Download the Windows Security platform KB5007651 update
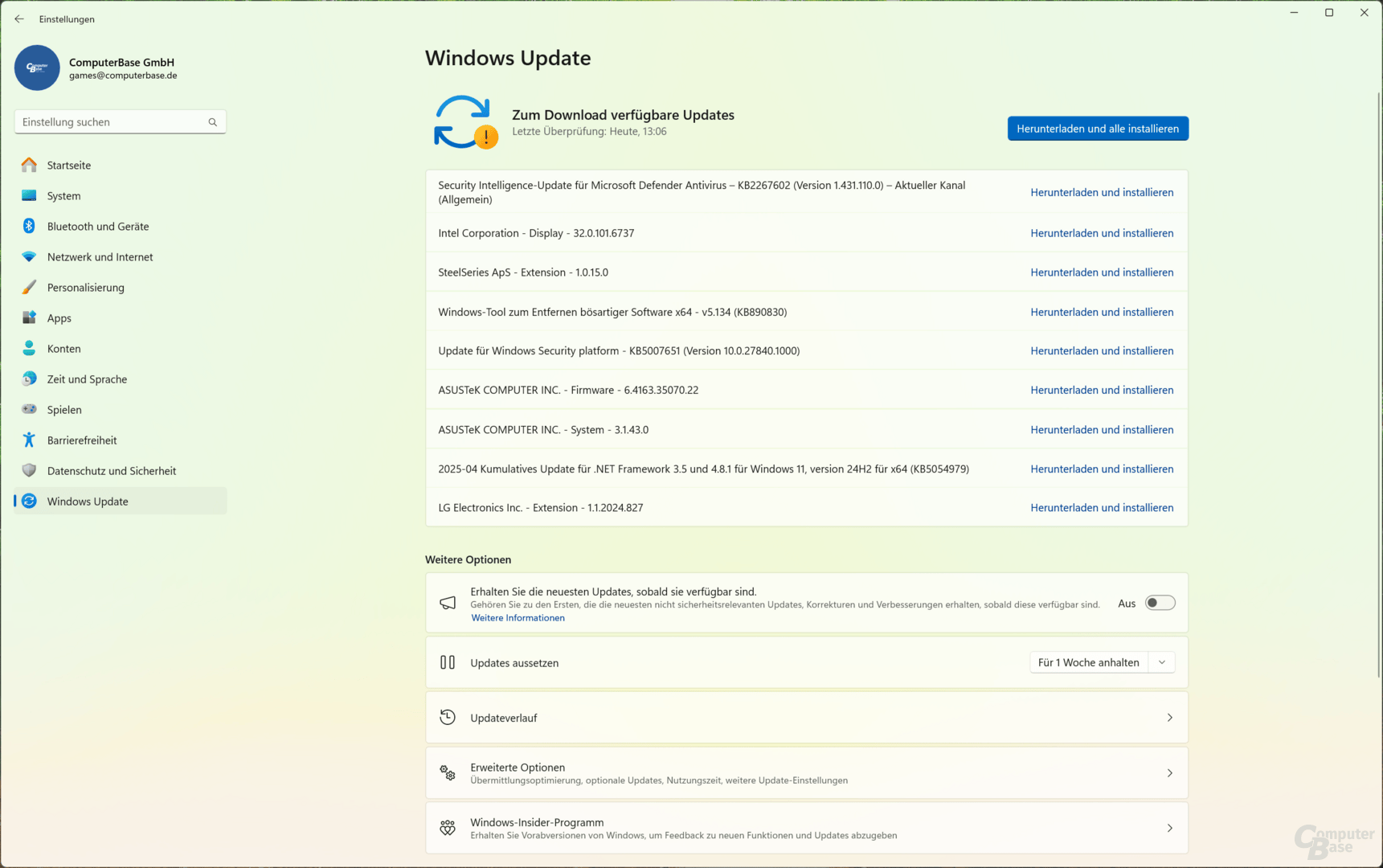Image resolution: width=1383 pixels, height=868 pixels. [x=1102, y=350]
